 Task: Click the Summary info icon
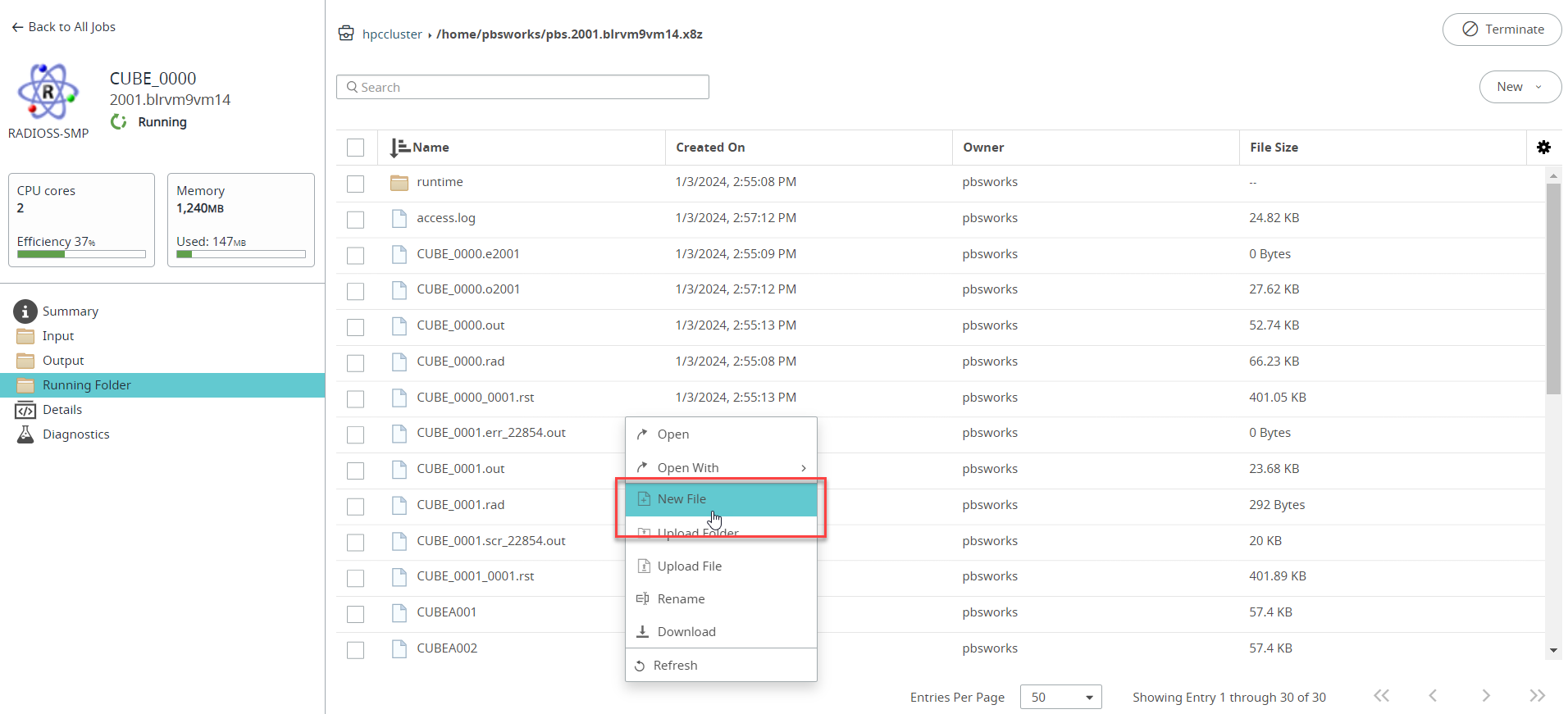(x=25, y=312)
